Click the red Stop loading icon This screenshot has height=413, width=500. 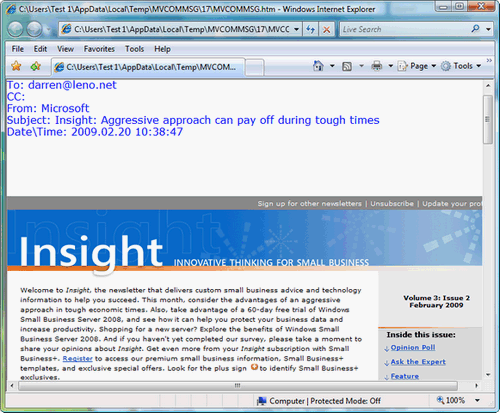coord(327,29)
